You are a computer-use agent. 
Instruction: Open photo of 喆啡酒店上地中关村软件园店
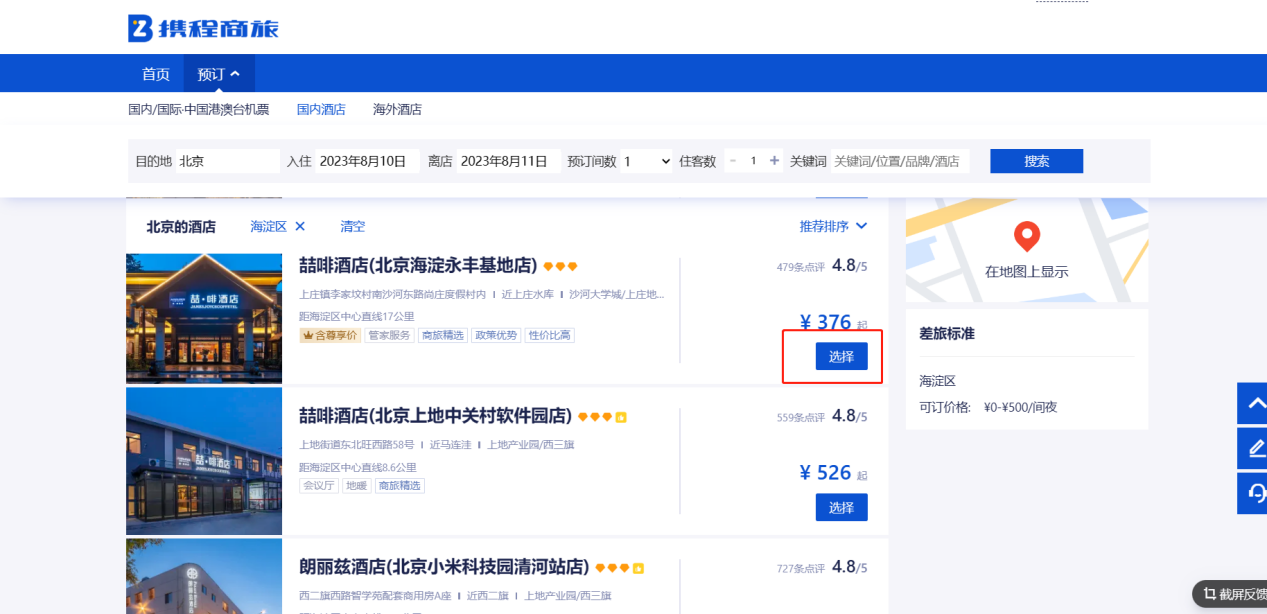pos(204,461)
